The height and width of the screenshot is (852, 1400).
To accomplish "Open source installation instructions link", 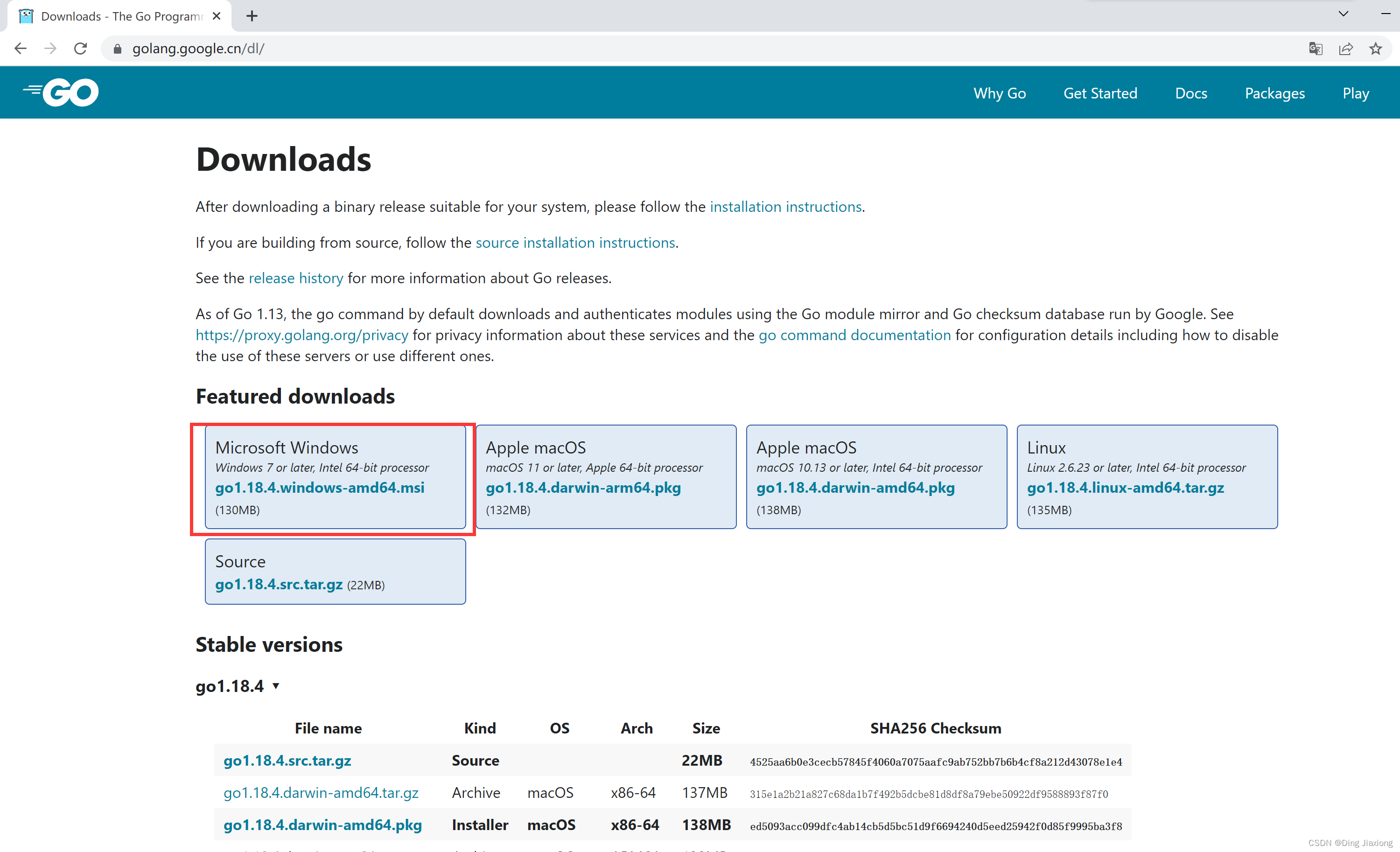I will (x=575, y=243).
